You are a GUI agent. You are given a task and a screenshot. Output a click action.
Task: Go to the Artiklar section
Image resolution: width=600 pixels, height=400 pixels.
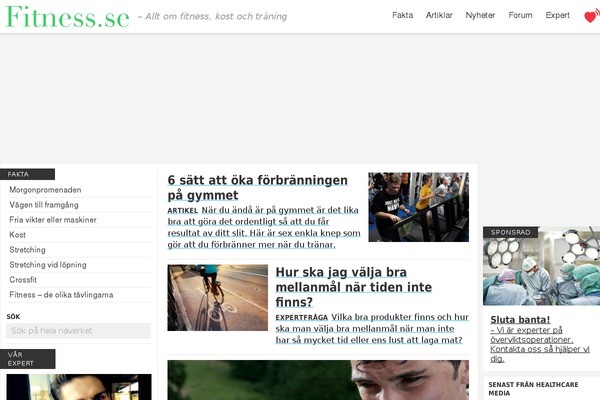coord(439,15)
